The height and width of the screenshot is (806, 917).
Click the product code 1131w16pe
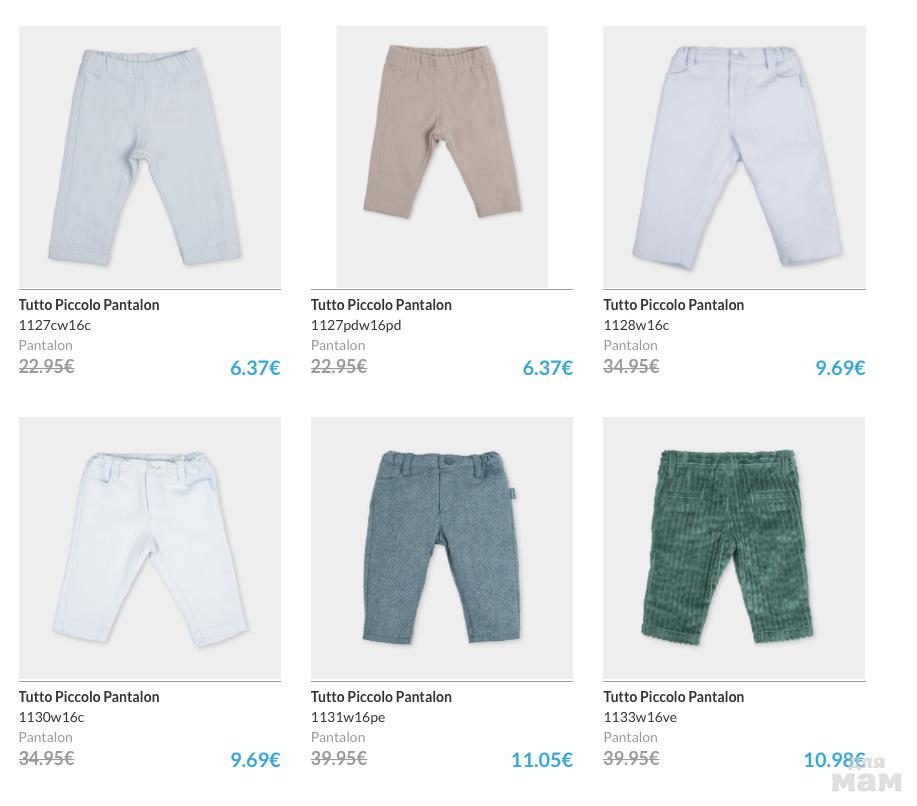tap(348, 717)
